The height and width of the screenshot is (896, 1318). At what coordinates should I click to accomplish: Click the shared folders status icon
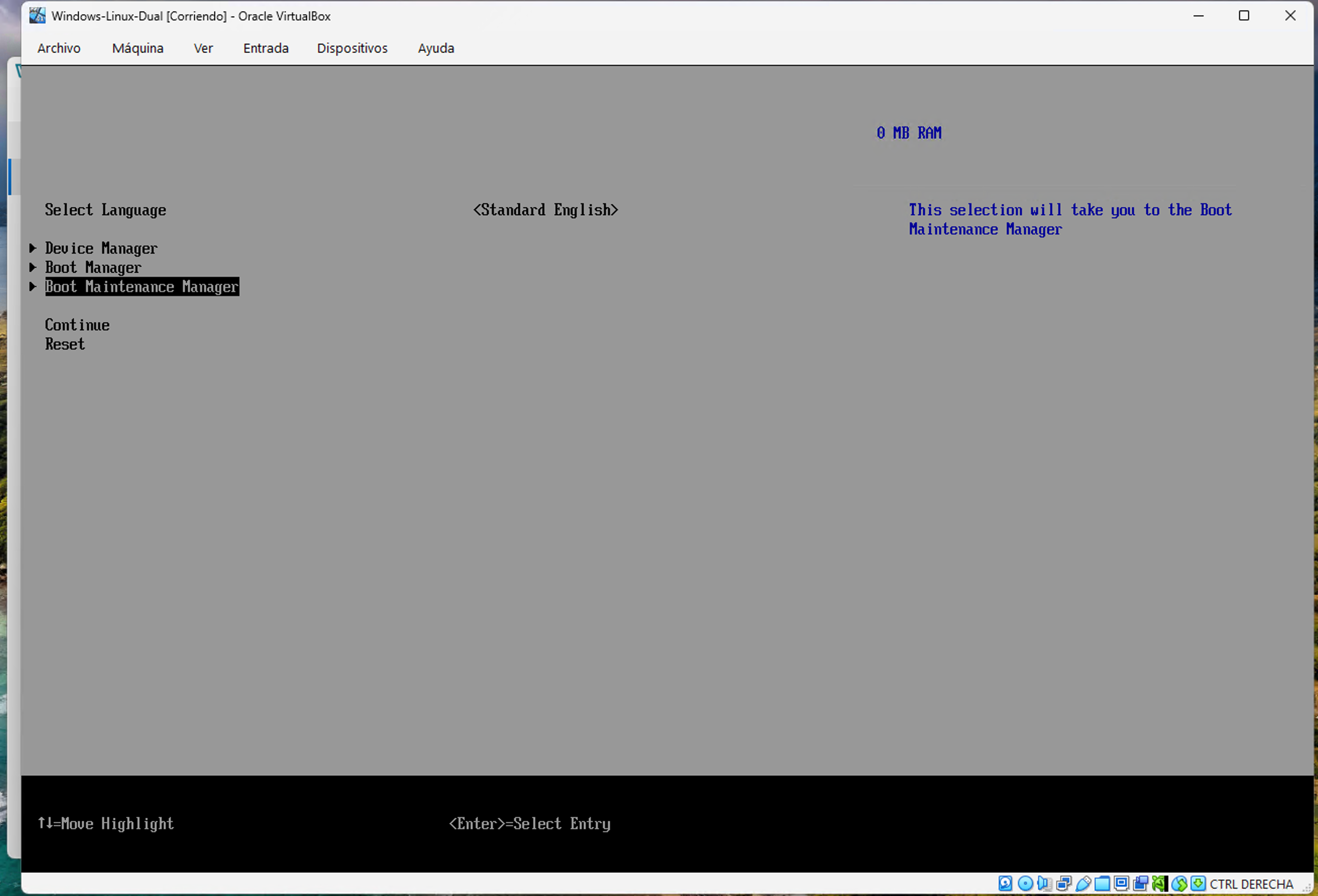(1102, 883)
